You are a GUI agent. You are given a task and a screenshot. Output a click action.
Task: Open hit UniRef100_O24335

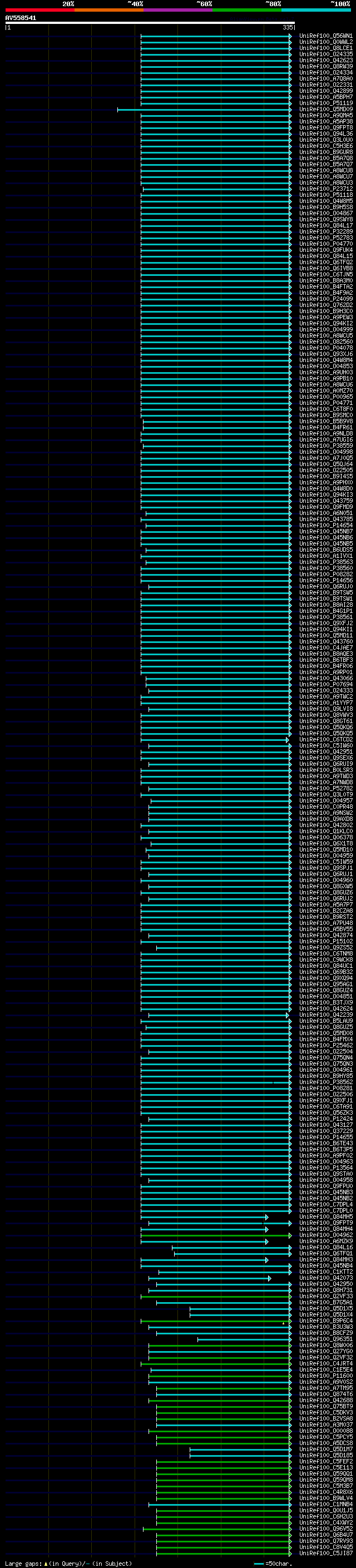(x=326, y=54)
